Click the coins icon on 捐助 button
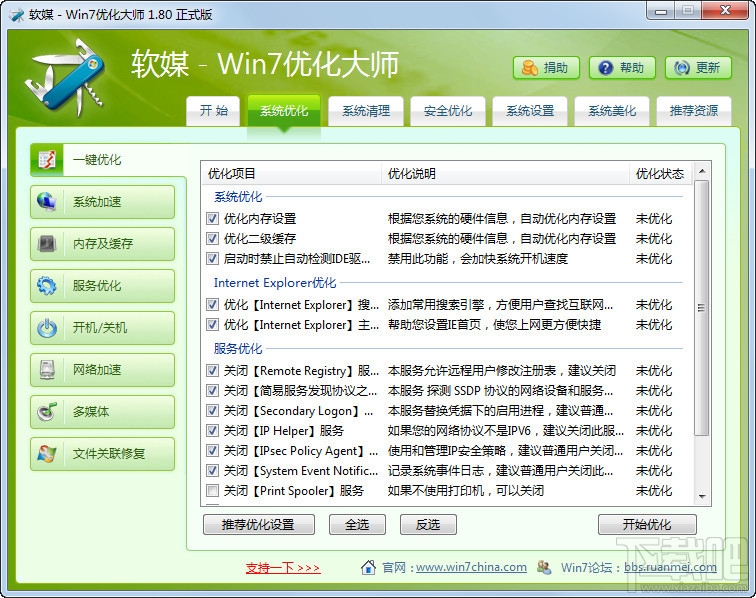The image size is (756, 598). pyautogui.click(x=529, y=68)
